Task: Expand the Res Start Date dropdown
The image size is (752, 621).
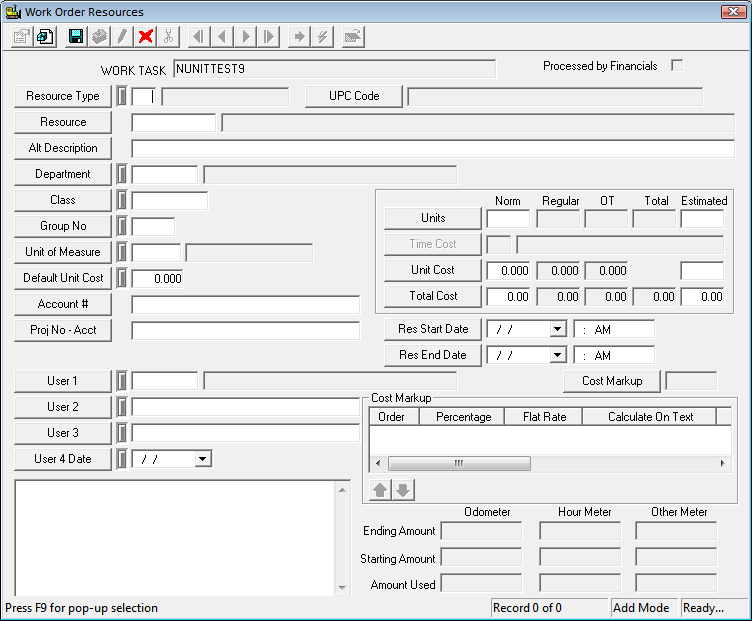Action: pyautogui.click(x=557, y=329)
